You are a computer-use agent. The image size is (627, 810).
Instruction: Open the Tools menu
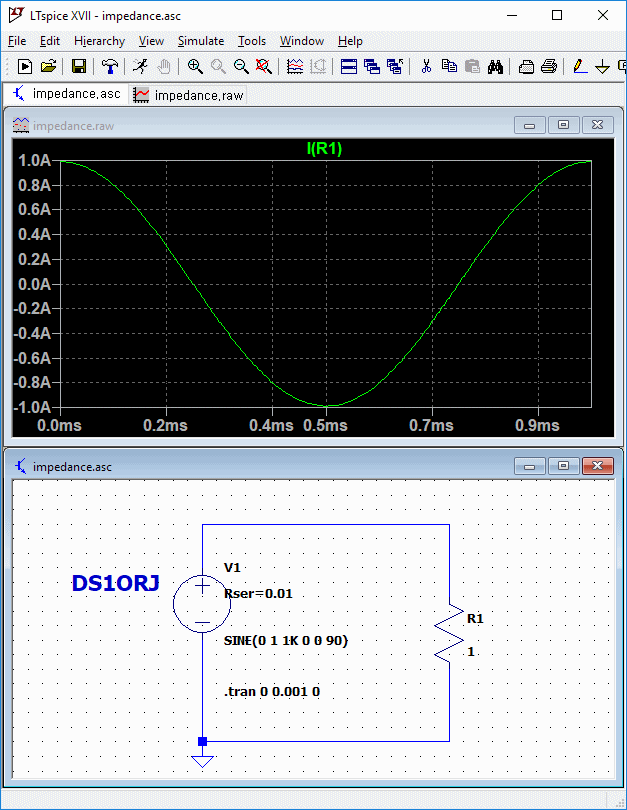(252, 41)
